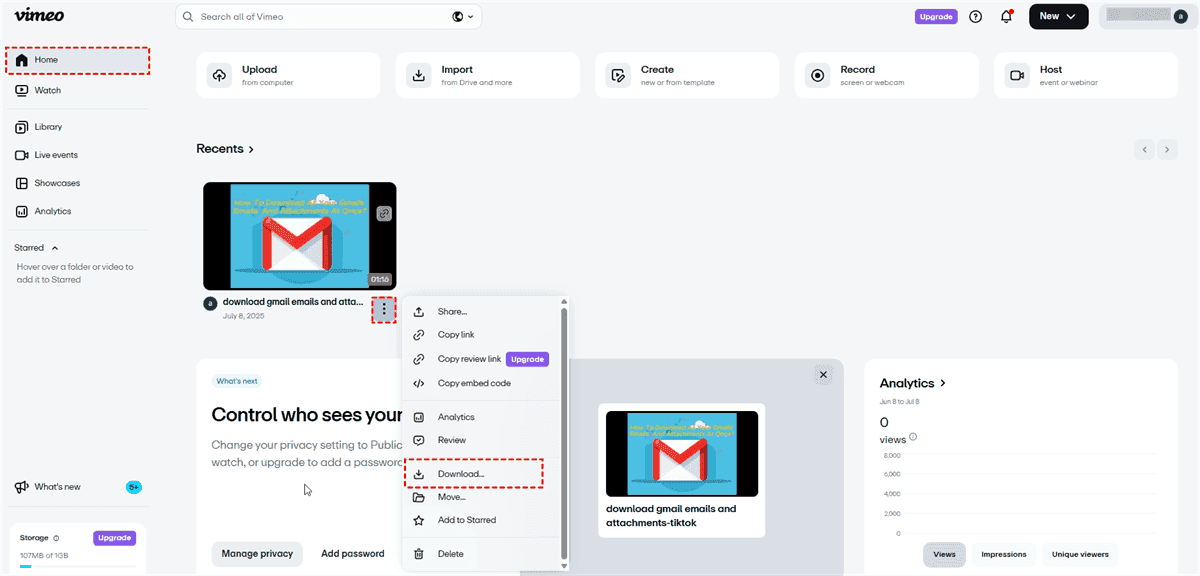Click the storage info icon
Screen dimensions: 1200x576
tap(56, 538)
